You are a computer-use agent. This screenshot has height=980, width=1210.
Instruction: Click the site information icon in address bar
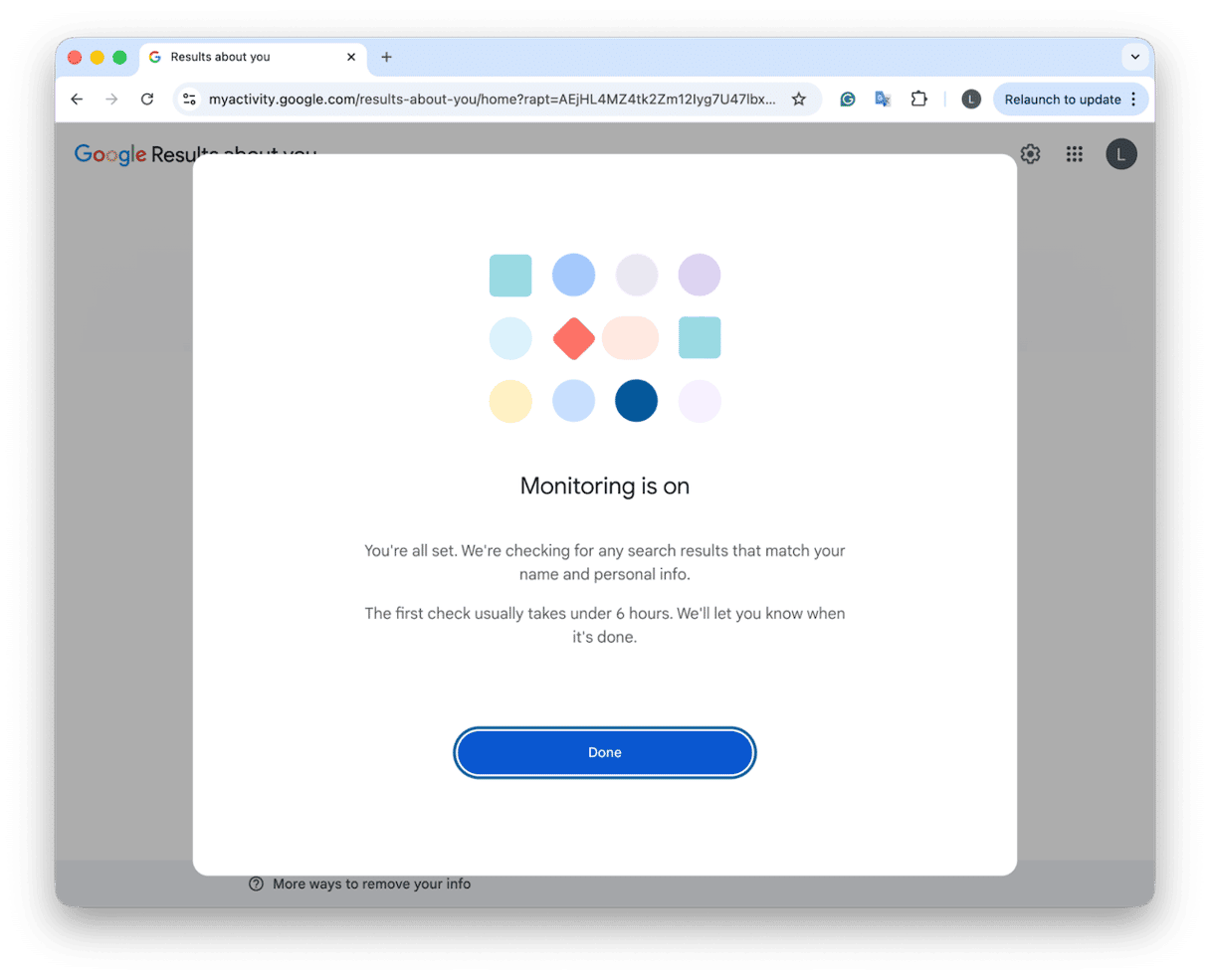(x=189, y=98)
